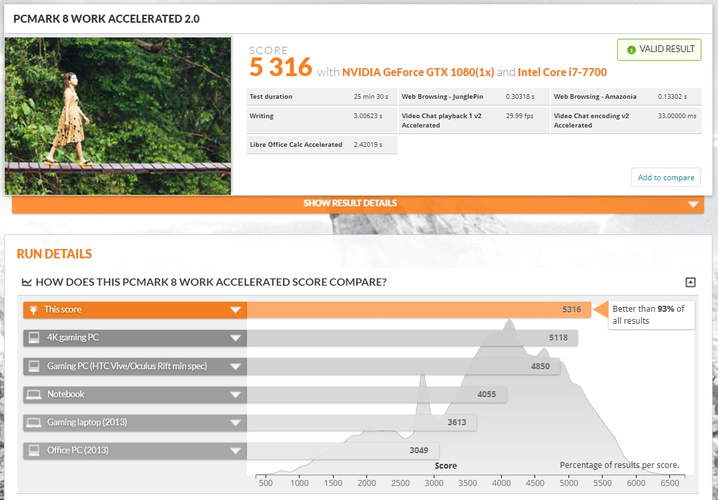
Task: Expand the Office PC (2013) dropdown arrow
Action: (235, 451)
